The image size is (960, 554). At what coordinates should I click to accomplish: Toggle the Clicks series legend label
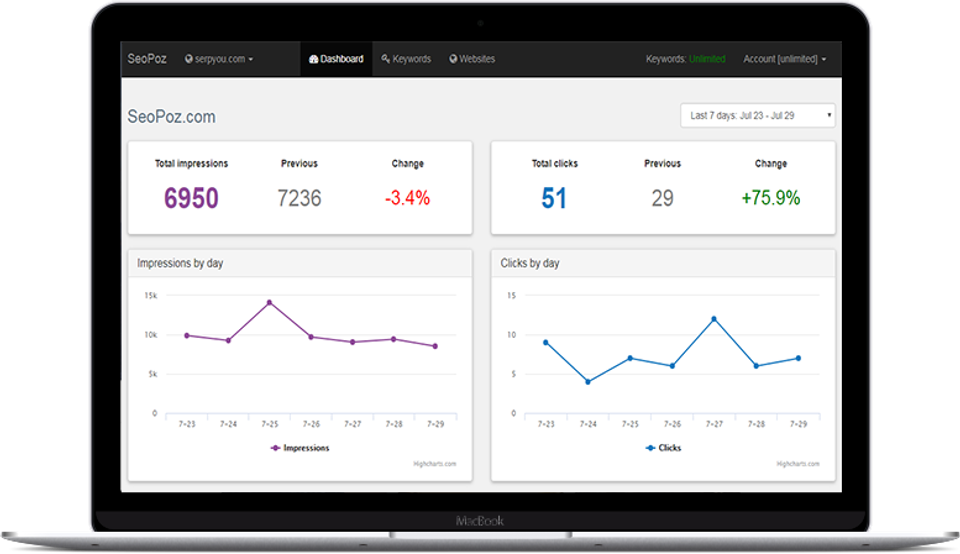point(669,448)
